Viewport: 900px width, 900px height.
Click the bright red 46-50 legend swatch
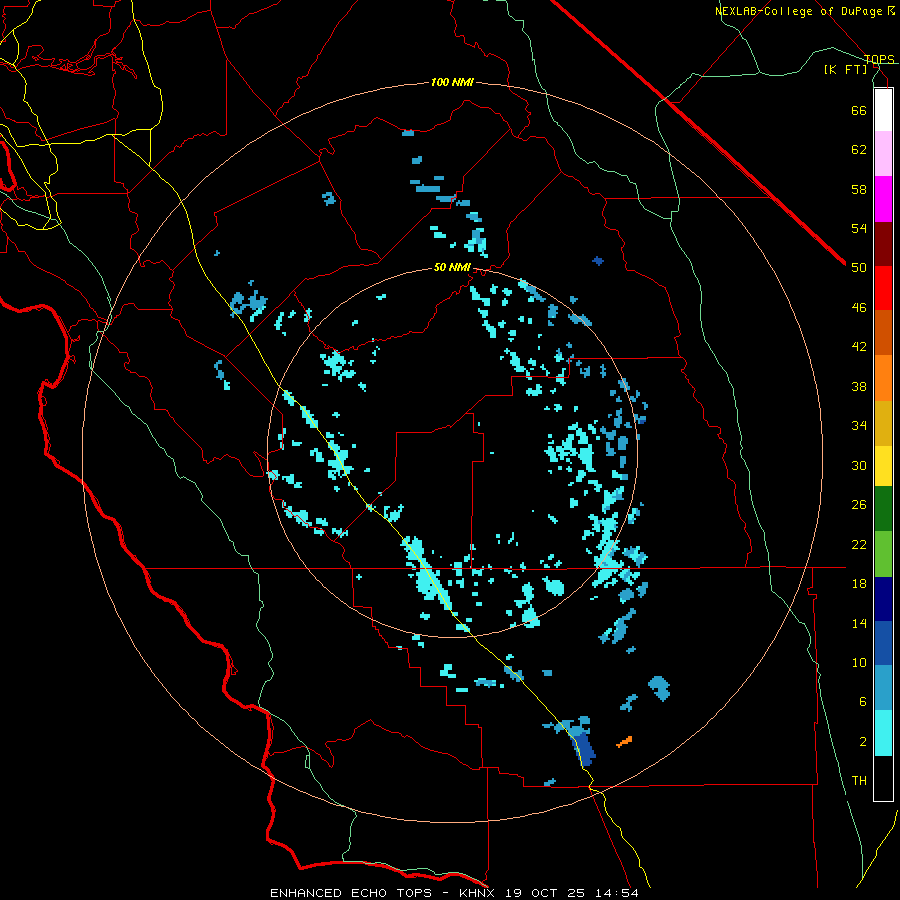[x=883, y=288]
